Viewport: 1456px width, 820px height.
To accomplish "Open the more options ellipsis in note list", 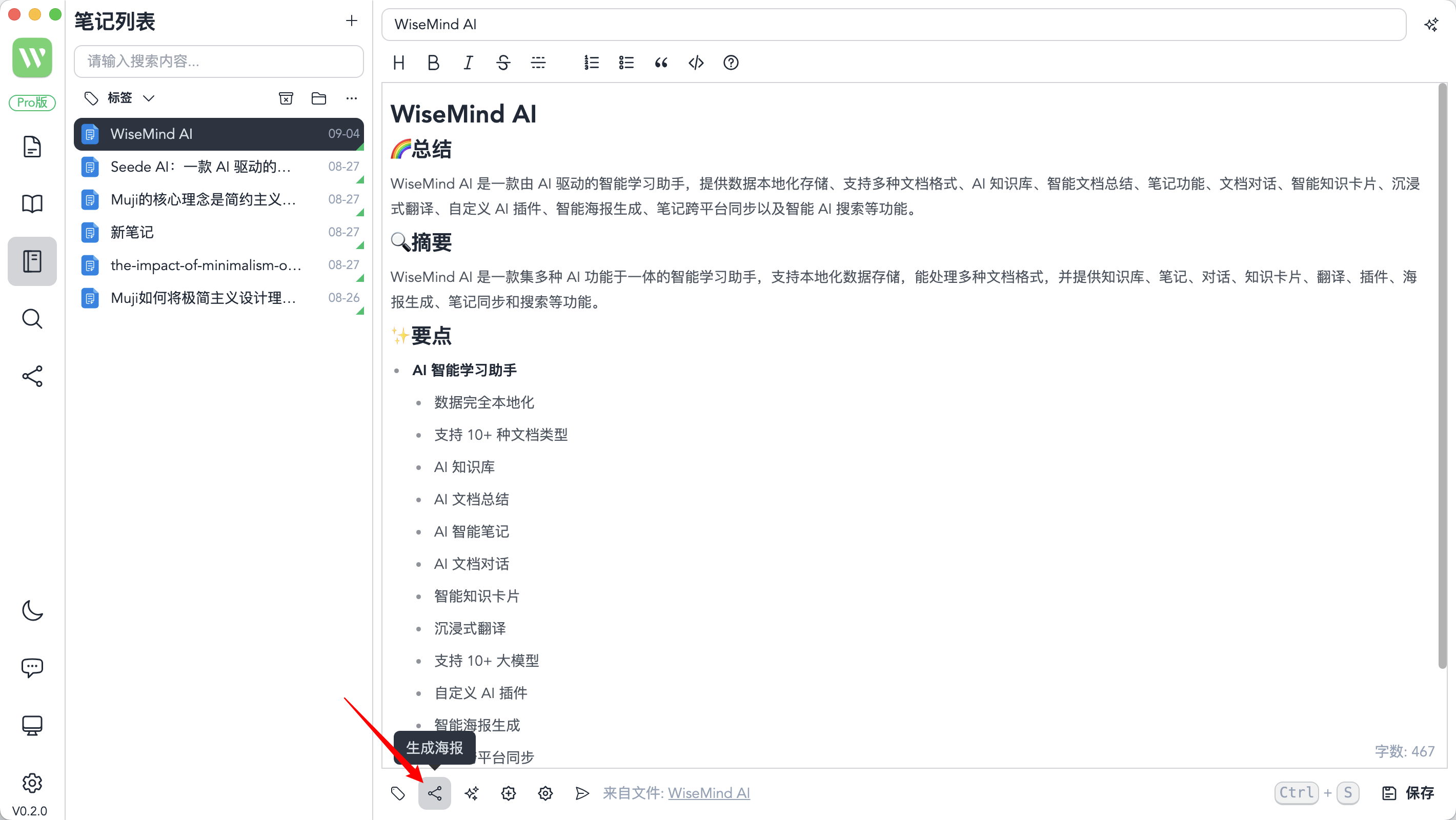I will (352, 98).
